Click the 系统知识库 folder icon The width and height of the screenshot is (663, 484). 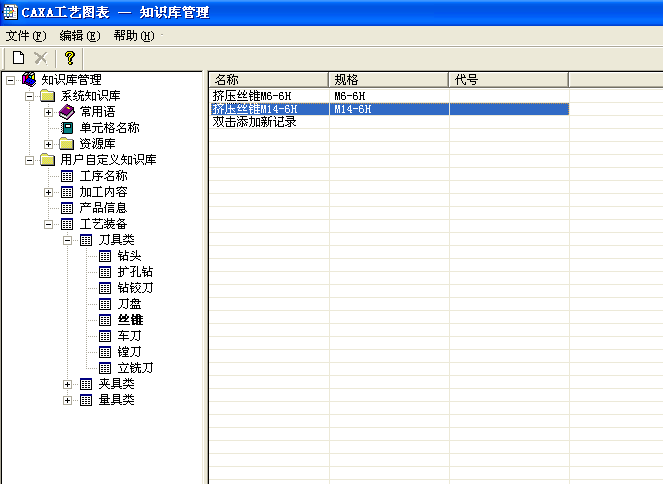(48, 96)
